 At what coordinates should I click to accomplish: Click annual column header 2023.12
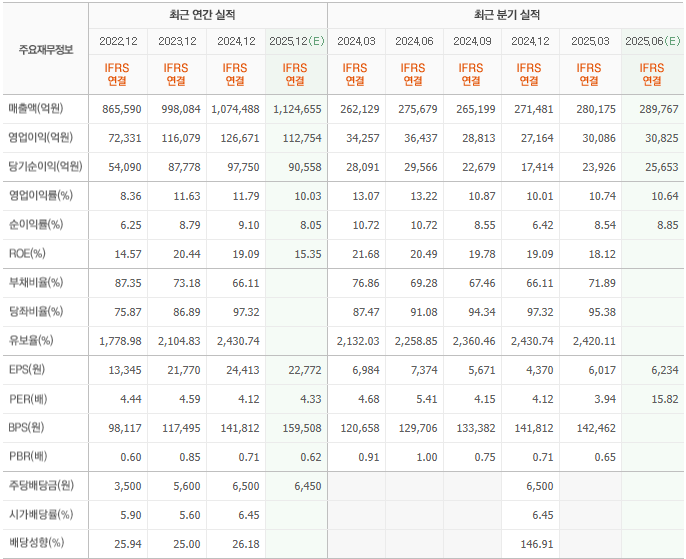[x=177, y=42]
